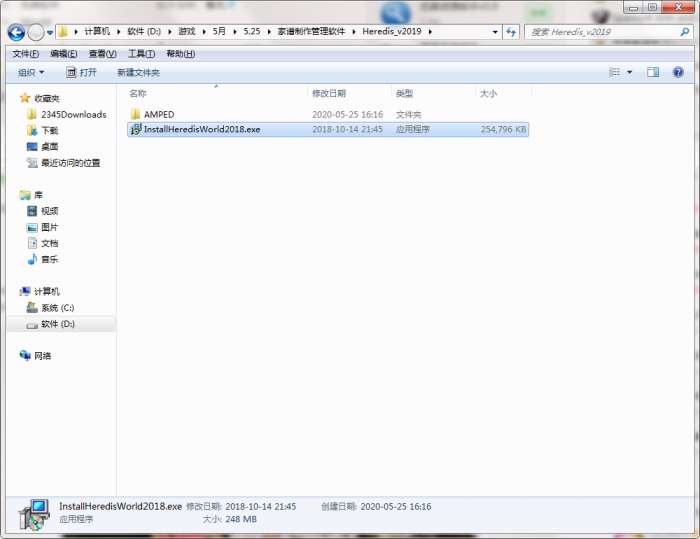Click Heredis_v2019 in the address bar
The image size is (700, 539).
coord(392,31)
